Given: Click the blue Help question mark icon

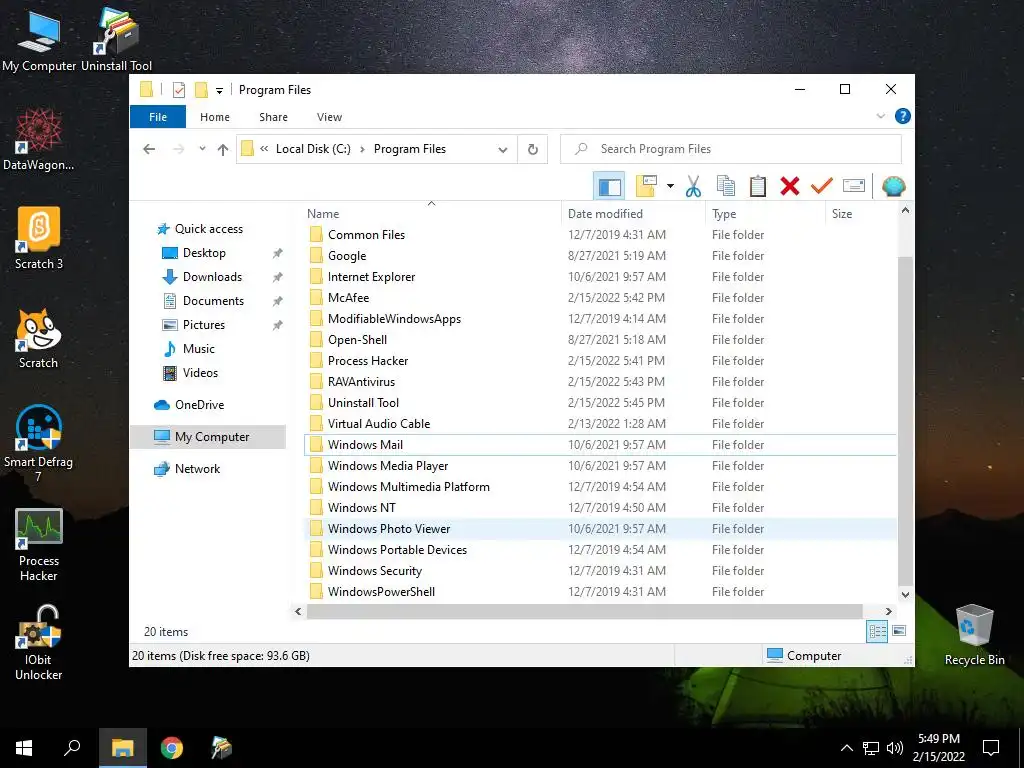Looking at the screenshot, I should point(903,116).
